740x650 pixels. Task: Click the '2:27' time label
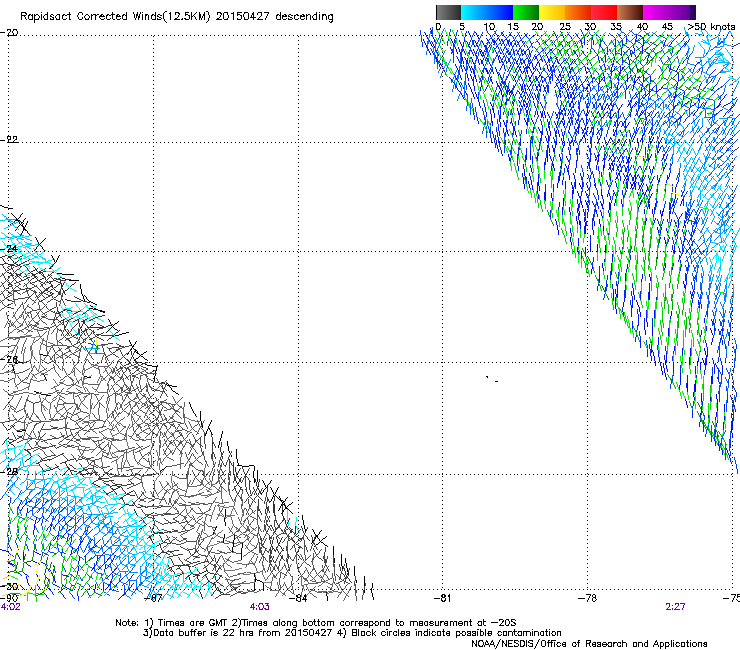tap(675, 607)
